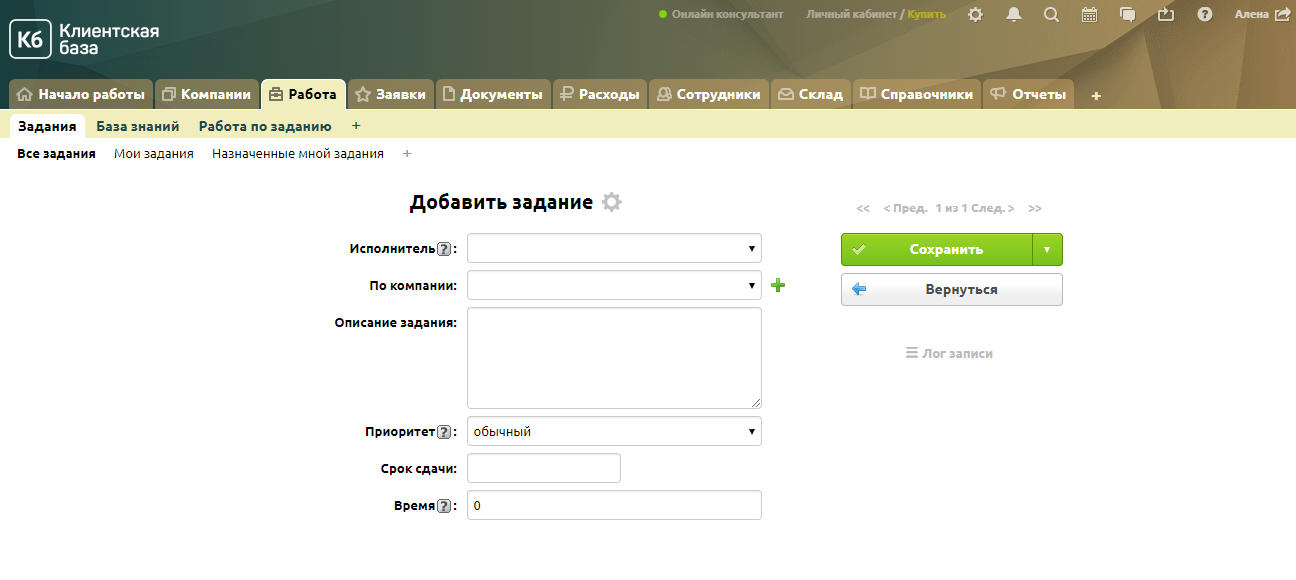Expand the Приоритет dropdown showing обычный
Viewport: 1296px width, 580px height.
(x=614, y=431)
